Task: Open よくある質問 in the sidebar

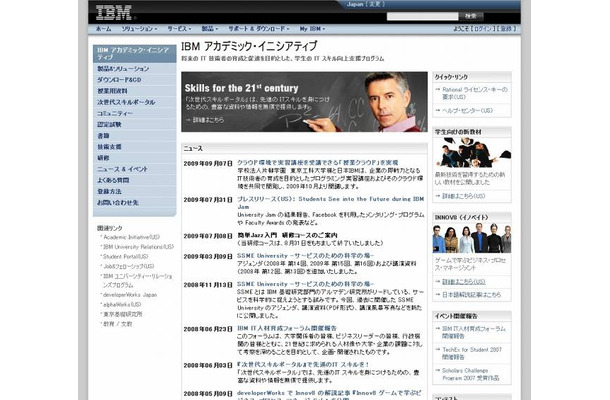Action: pyautogui.click(x=113, y=180)
